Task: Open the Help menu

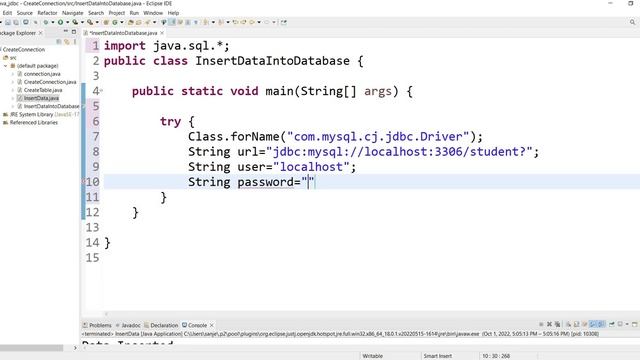Action: 173,13
